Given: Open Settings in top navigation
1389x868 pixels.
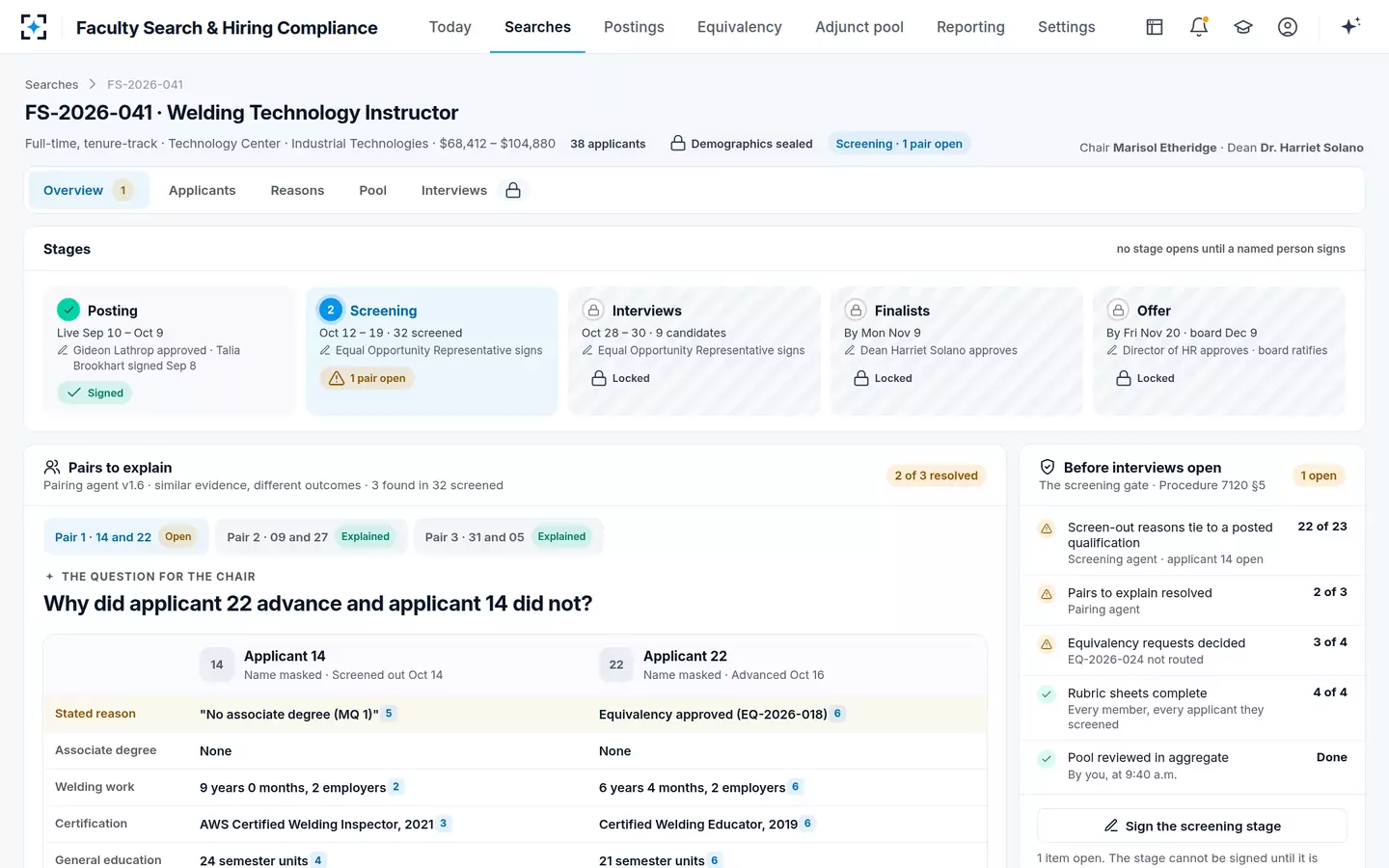Looking at the screenshot, I should (x=1067, y=27).
